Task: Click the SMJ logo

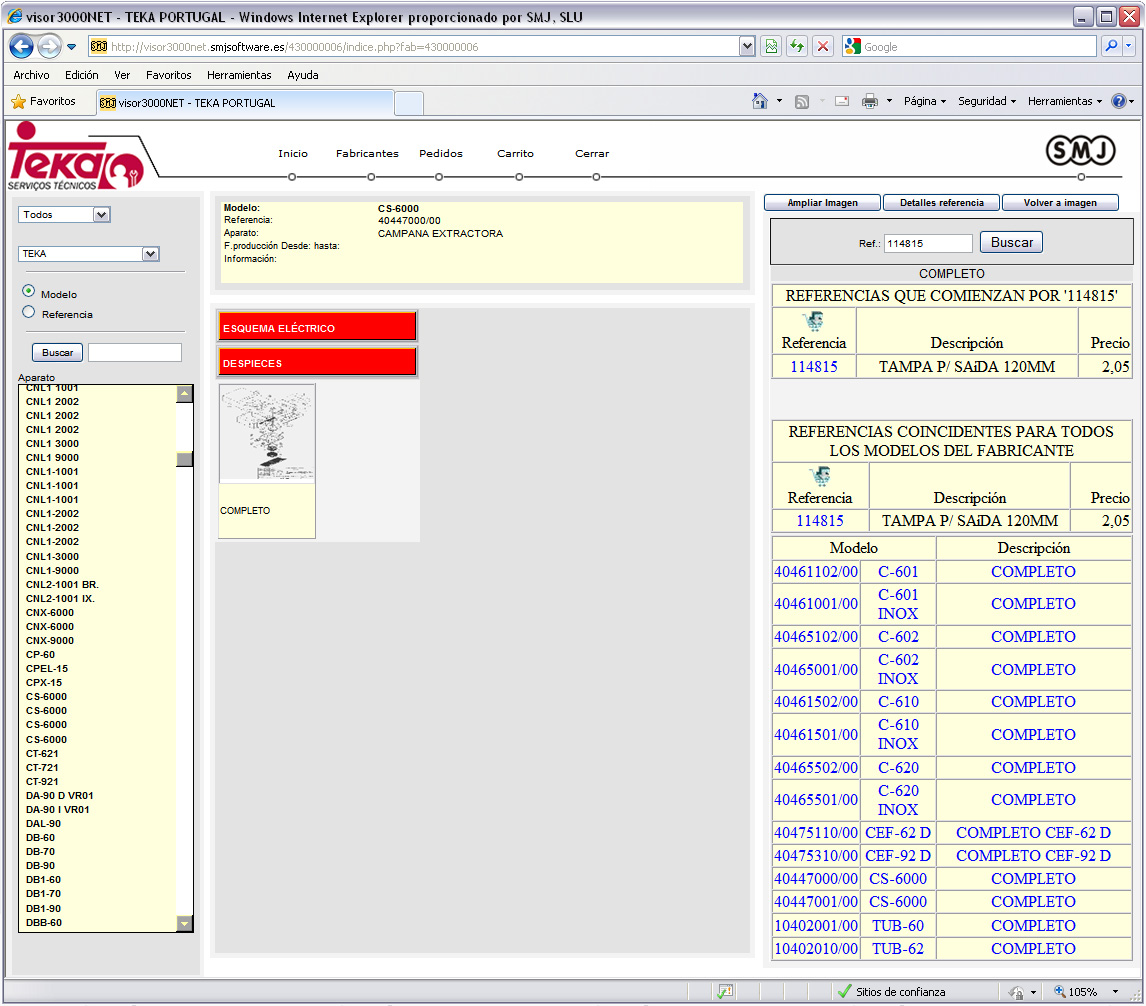Action: [x=1080, y=151]
